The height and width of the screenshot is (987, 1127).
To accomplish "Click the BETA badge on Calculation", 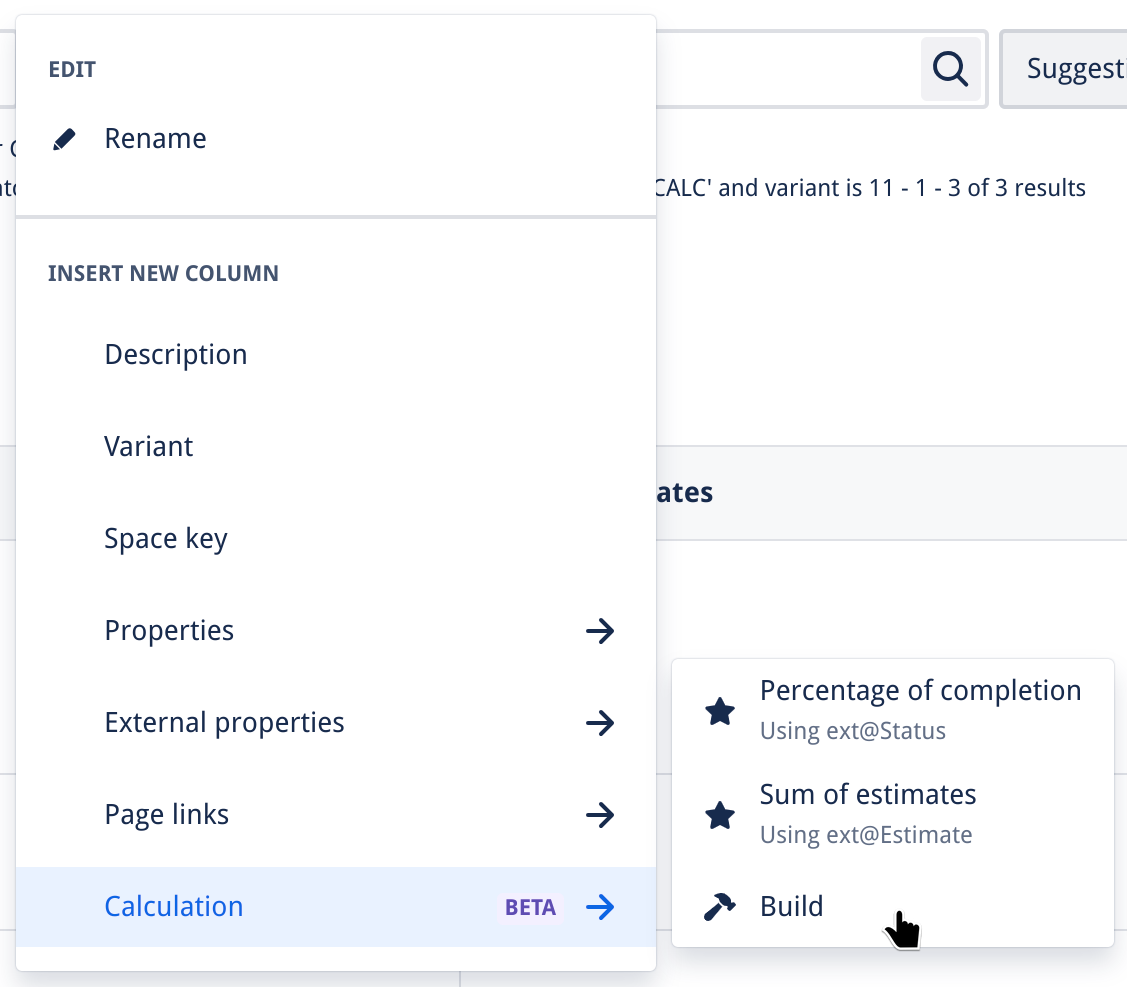I will point(530,907).
